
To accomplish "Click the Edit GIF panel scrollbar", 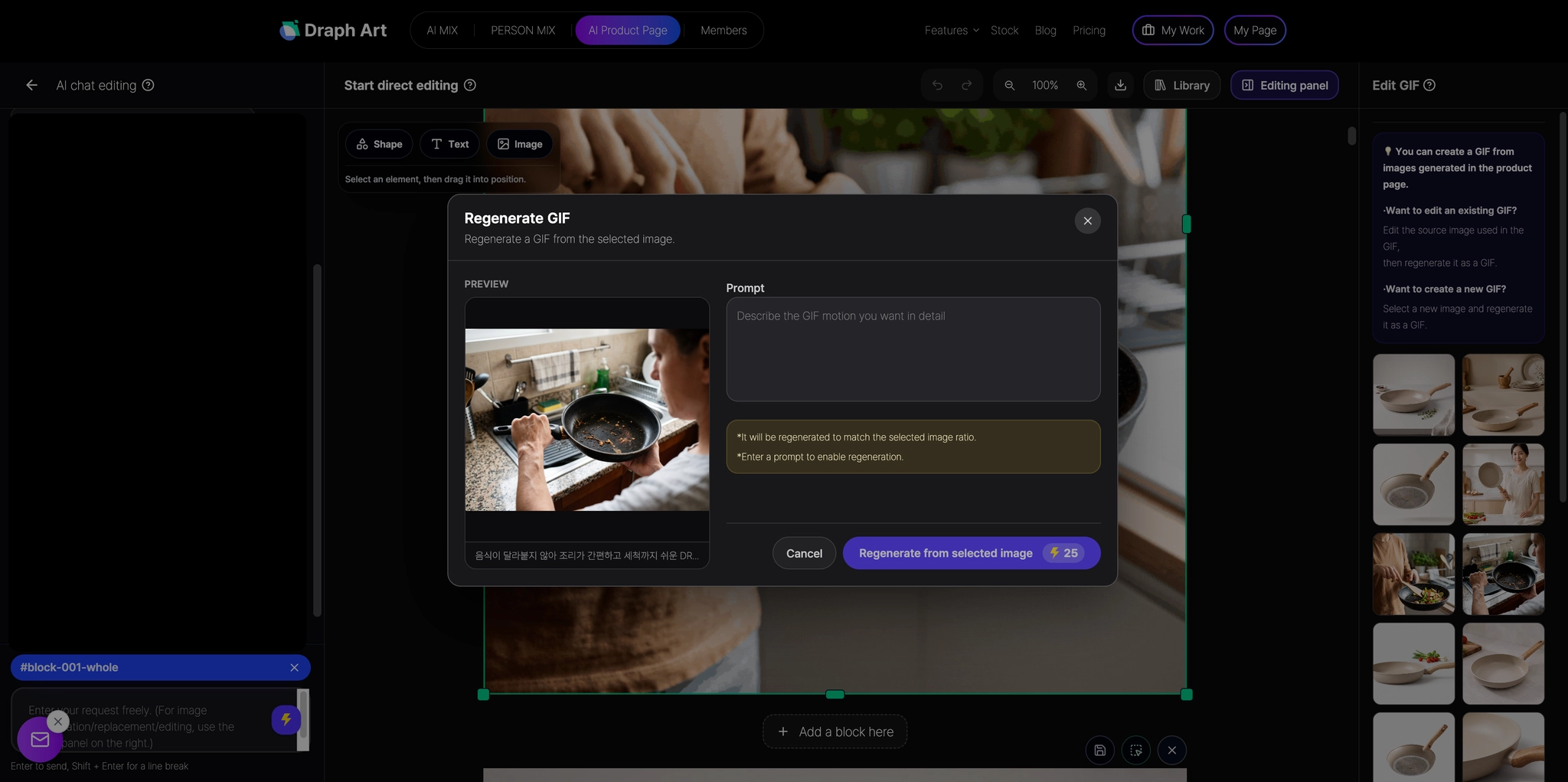I will coord(1563,306).
